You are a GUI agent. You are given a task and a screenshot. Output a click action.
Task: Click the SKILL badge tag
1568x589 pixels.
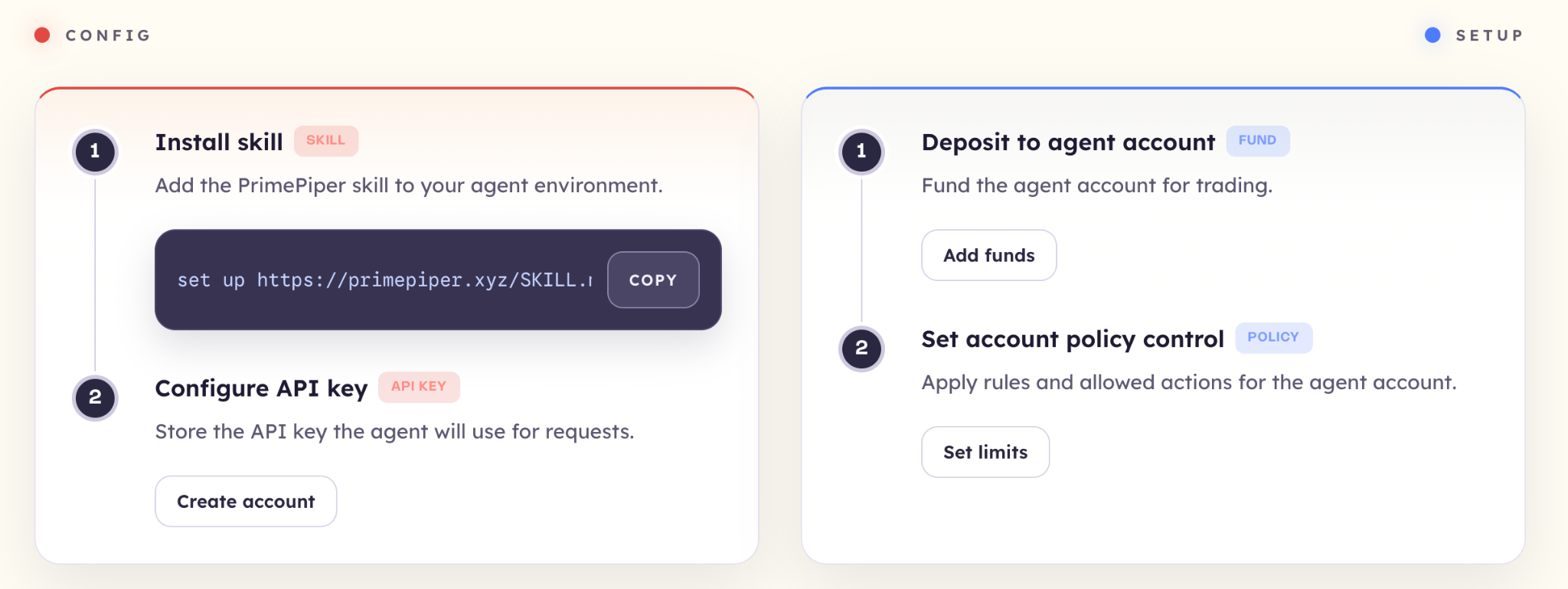click(x=325, y=141)
